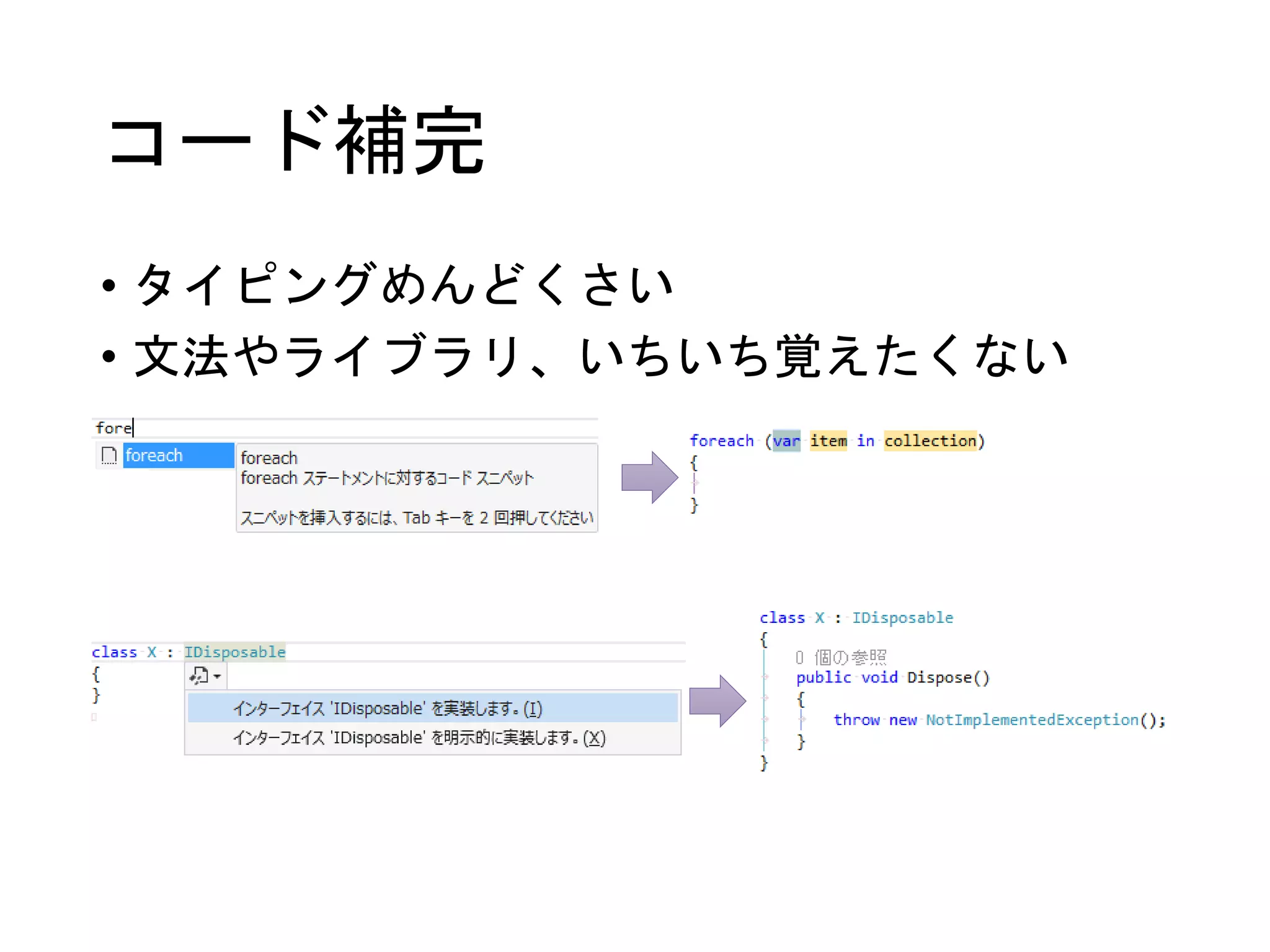Screen dimensions: 1270x952
Task: Click the 'foreach' keyword in the generated snippet
Action: [722, 441]
